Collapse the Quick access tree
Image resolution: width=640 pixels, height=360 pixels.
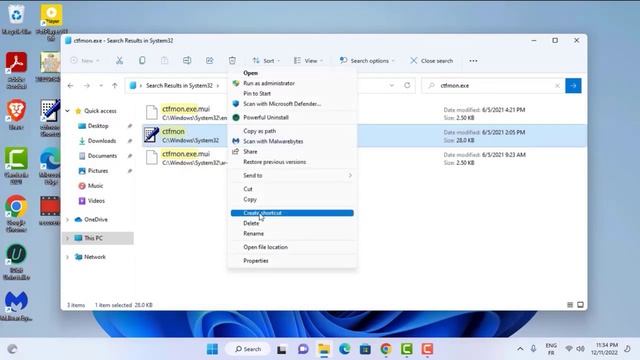[x=67, y=111]
